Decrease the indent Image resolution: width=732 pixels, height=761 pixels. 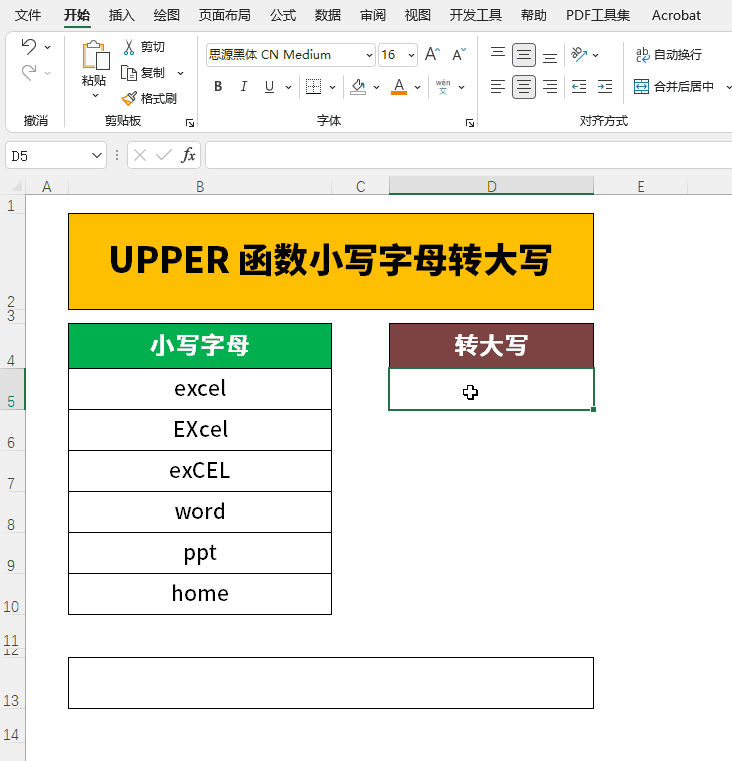(x=579, y=87)
